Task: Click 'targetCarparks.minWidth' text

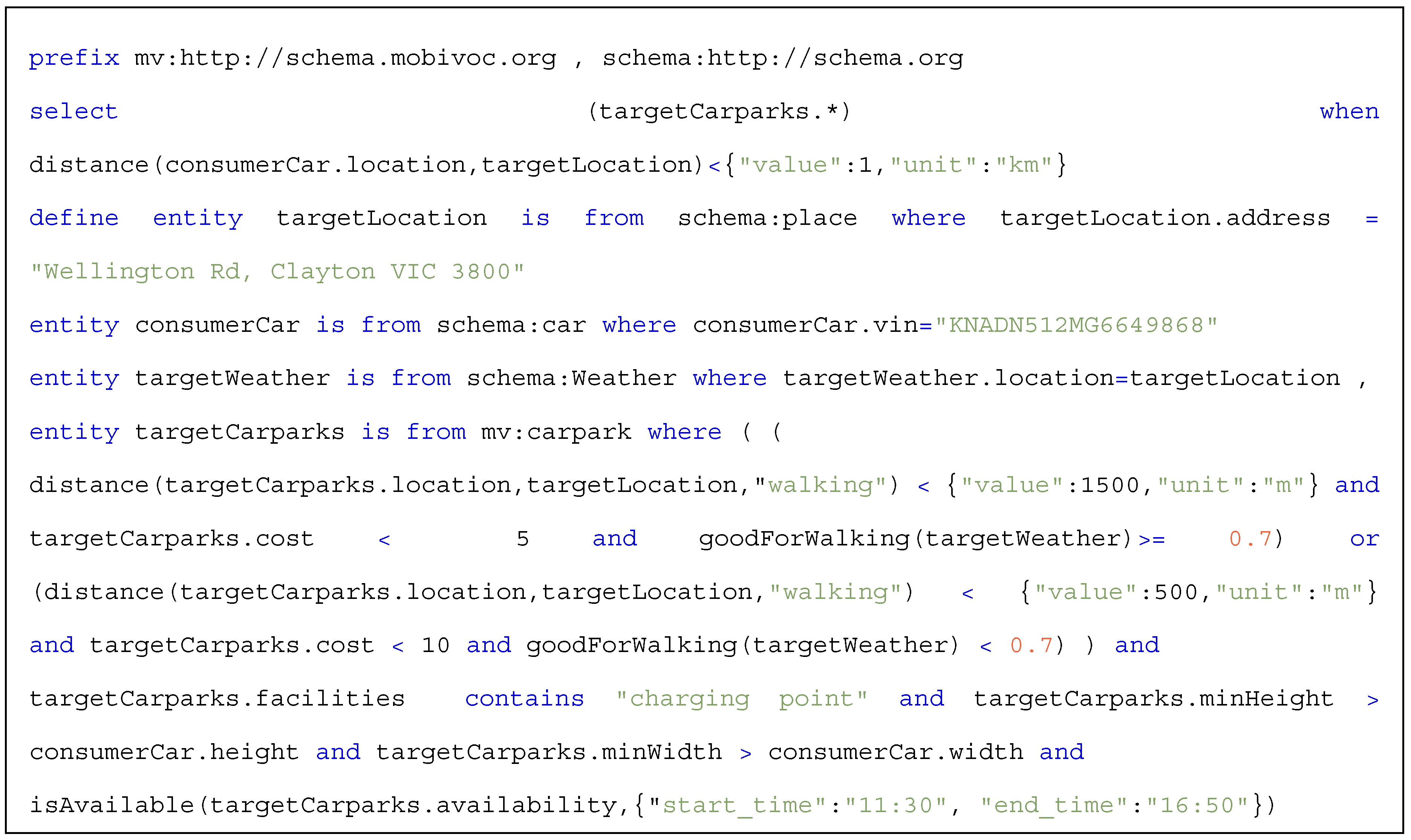Action: pyautogui.click(x=549, y=752)
